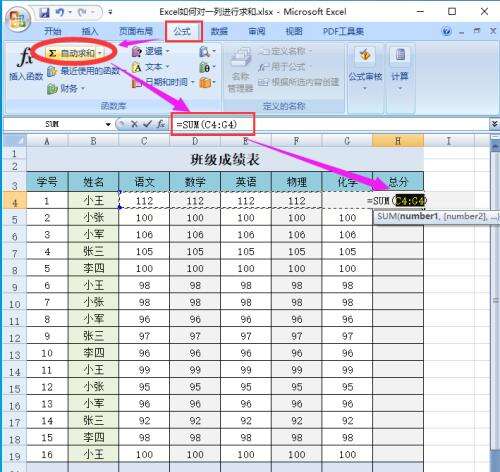The image size is (500, 472).
Task: Click the Select All corner of the grid
Action: tap(15, 140)
